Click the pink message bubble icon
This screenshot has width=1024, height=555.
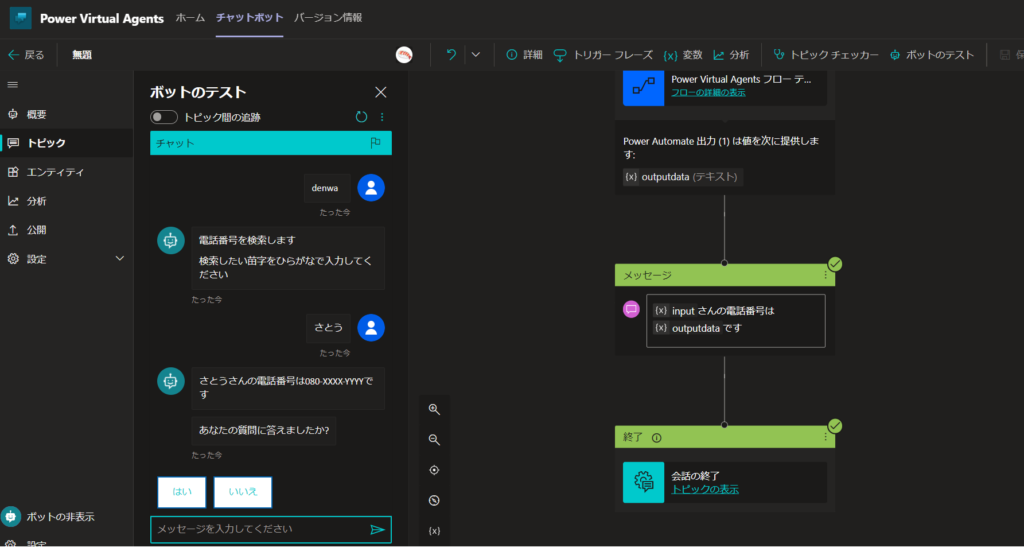tap(631, 309)
